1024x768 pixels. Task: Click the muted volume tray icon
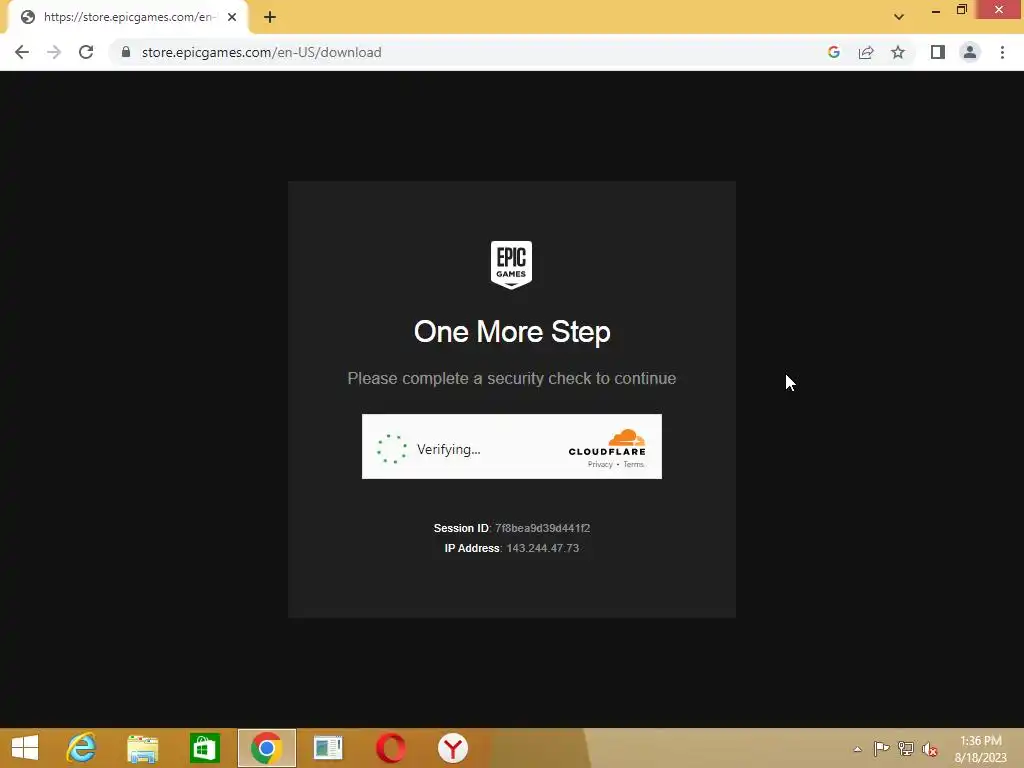coord(930,749)
